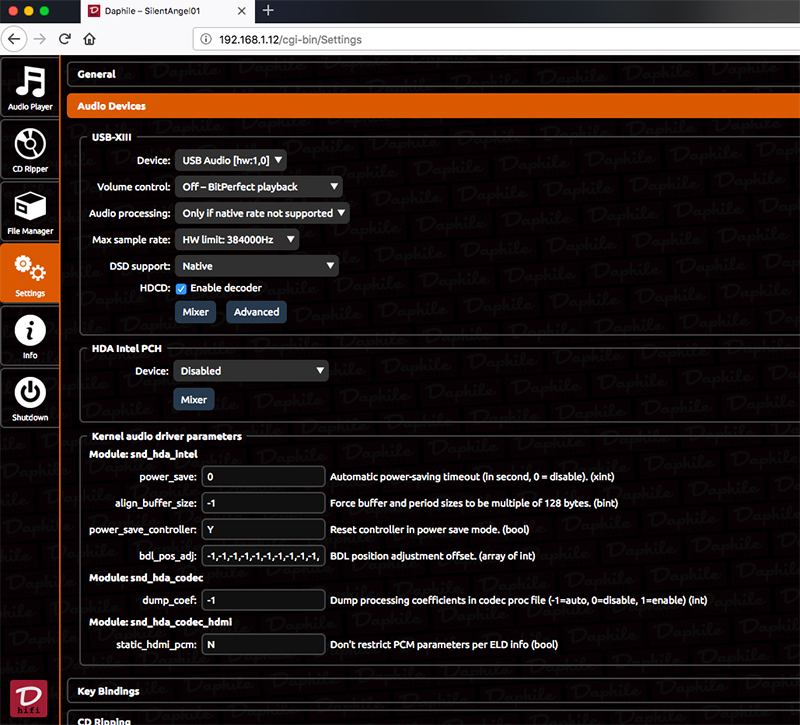800x725 pixels.
Task: Open the USB Audio device dropdown
Action: point(231,160)
